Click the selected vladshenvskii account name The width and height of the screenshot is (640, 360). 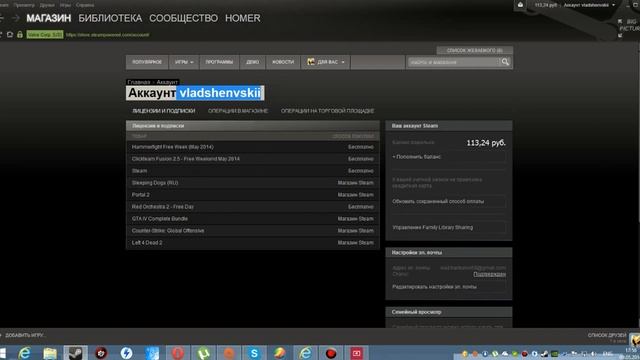(x=220, y=93)
